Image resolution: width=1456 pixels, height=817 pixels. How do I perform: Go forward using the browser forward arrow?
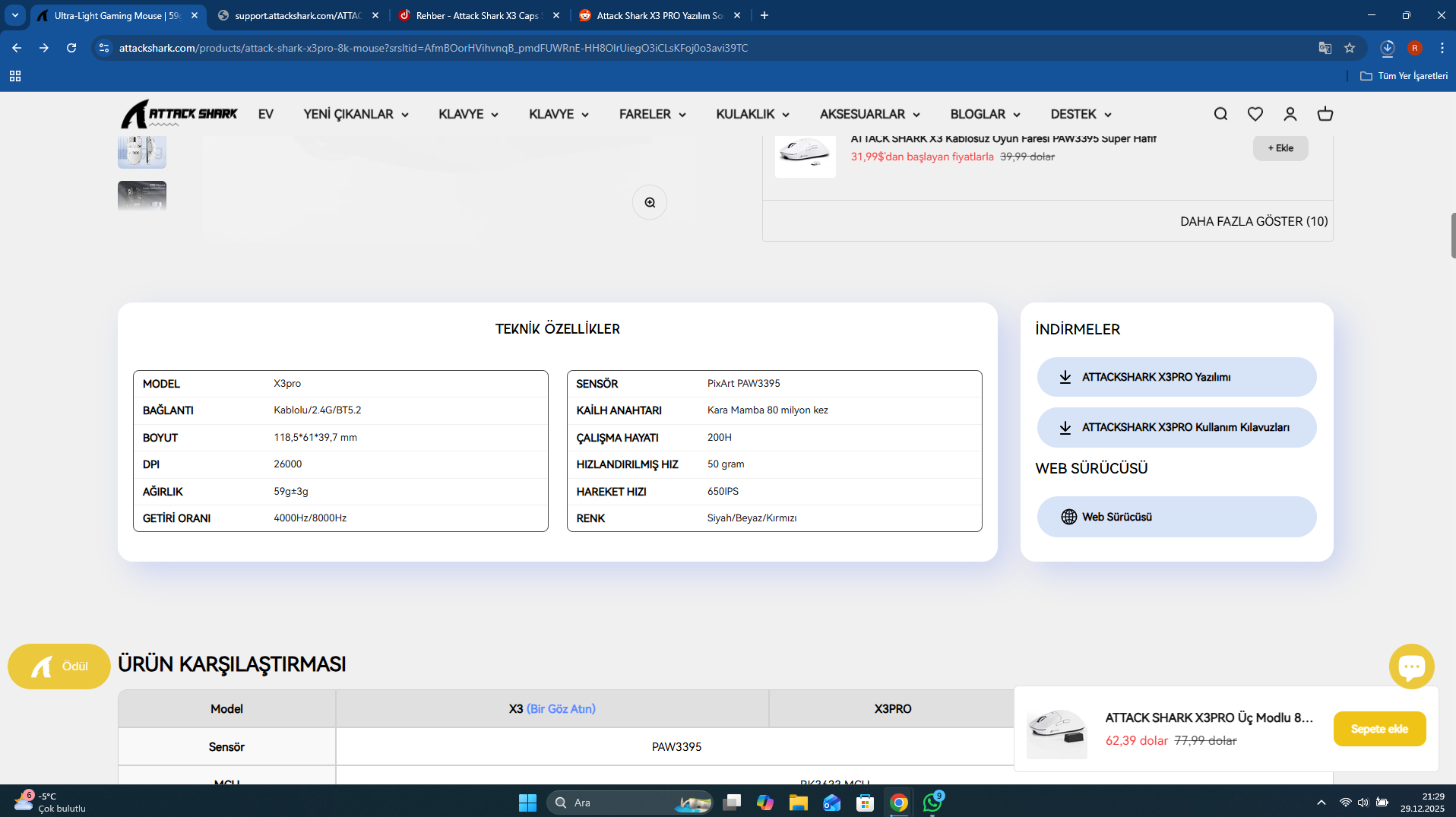point(44,48)
